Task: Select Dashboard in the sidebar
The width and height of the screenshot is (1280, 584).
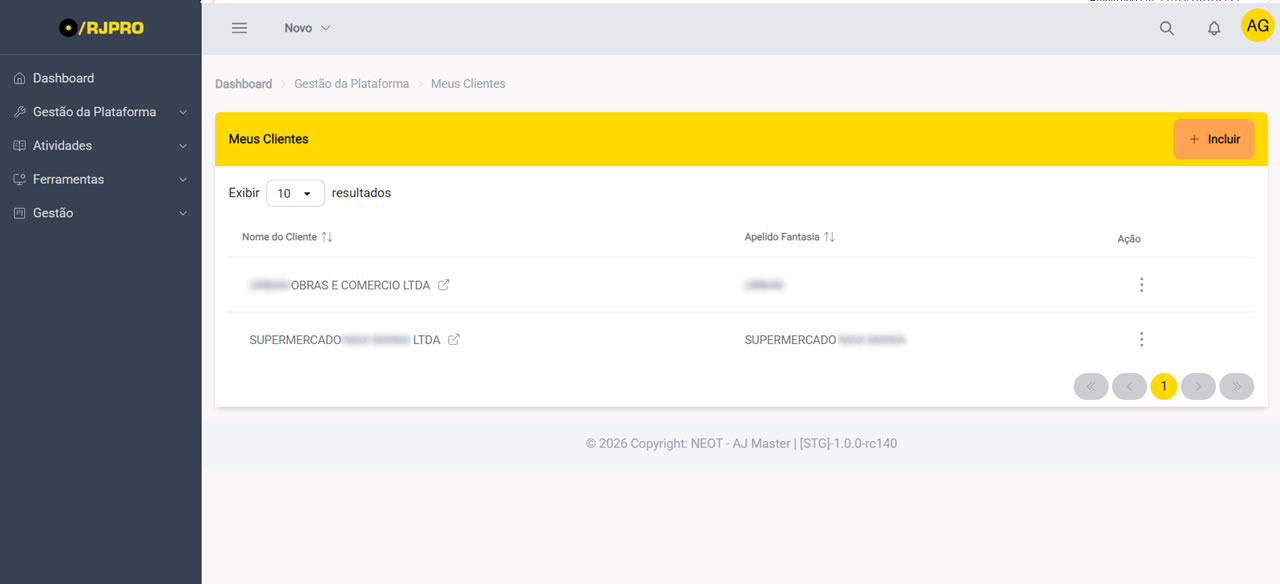Action: pyautogui.click(x=63, y=78)
